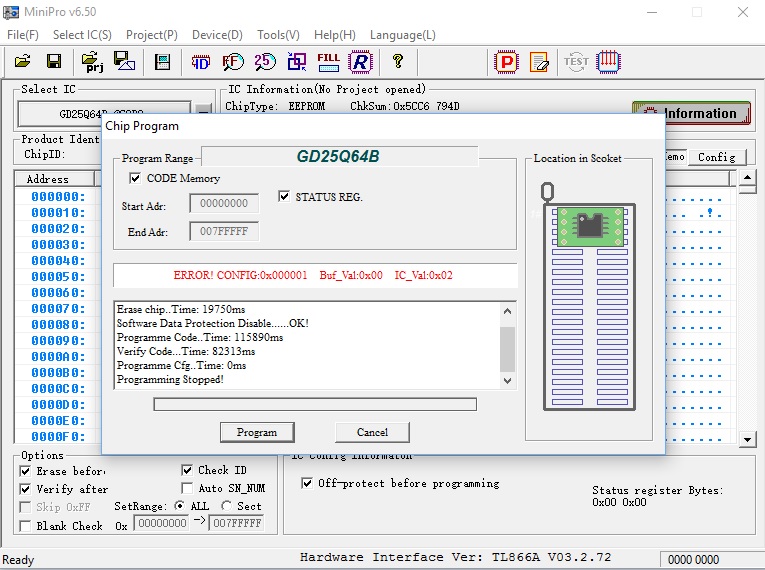Screen dimensions: 765x570
Task: Select address row 0000F0:
Action: click(x=58, y=436)
